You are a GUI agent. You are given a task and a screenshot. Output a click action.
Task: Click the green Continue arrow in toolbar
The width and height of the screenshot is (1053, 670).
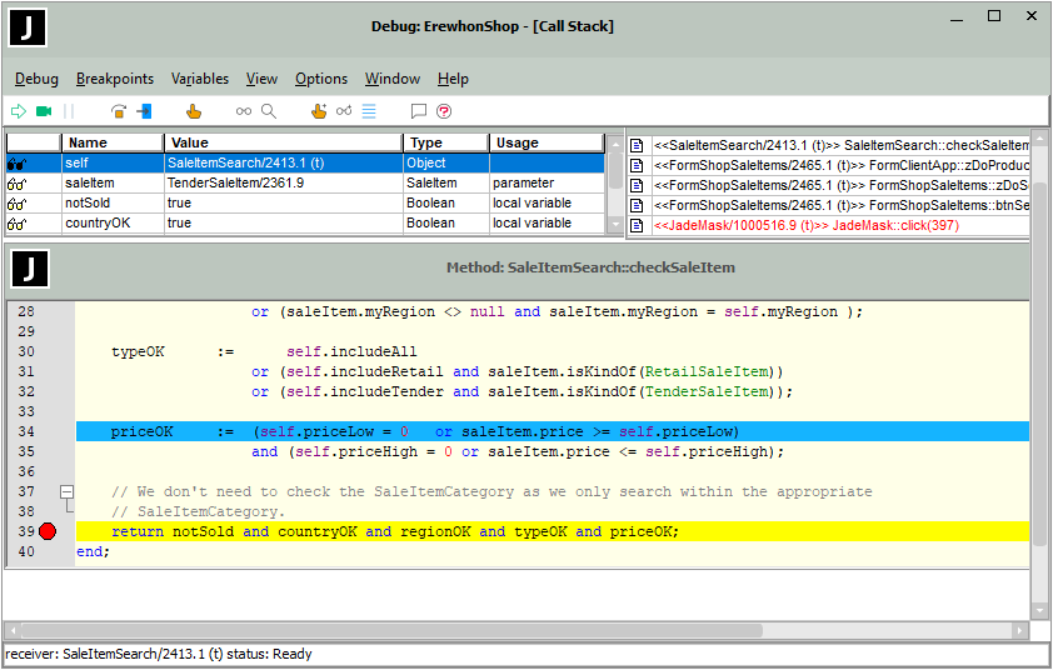click(18, 111)
